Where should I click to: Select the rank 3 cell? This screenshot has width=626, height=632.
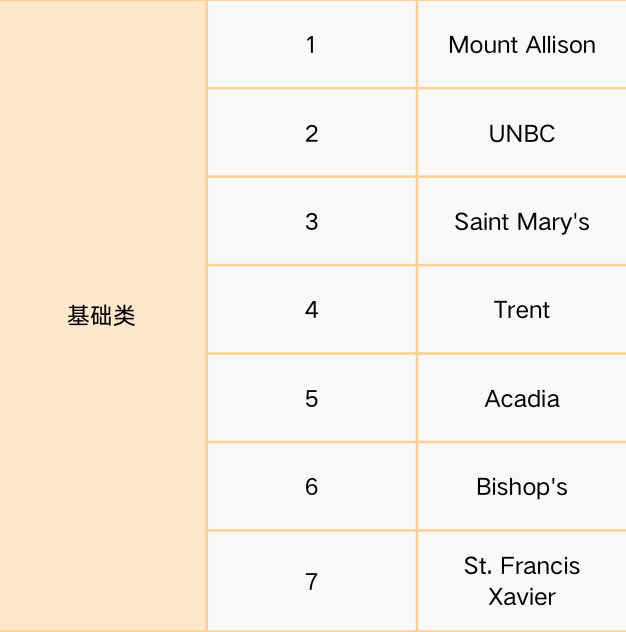point(312,221)
